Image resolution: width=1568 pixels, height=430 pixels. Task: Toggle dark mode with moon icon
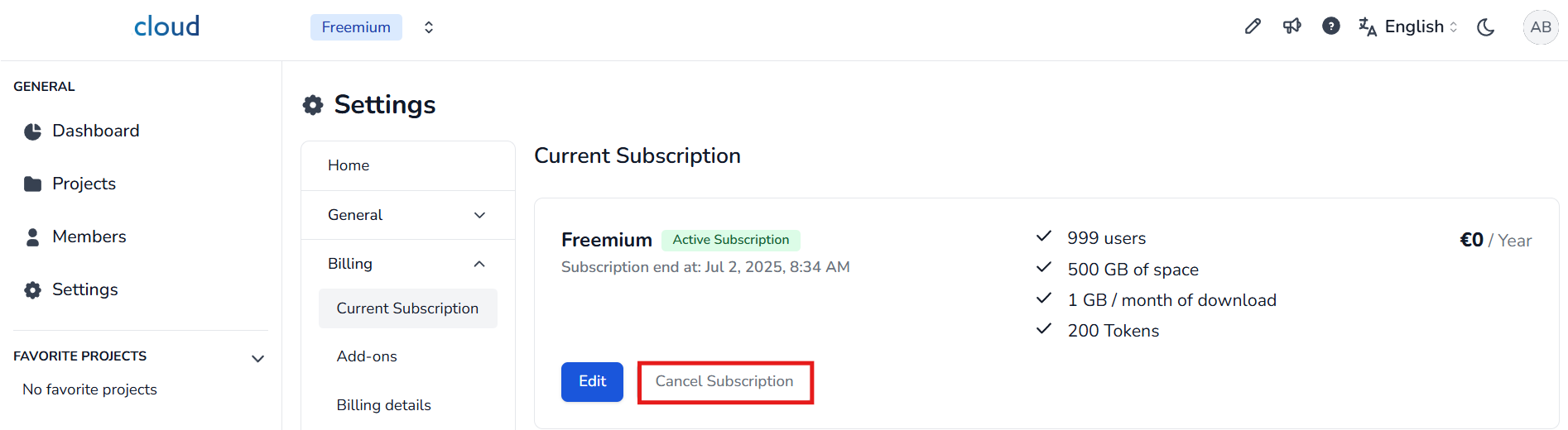pos(1486,27)
